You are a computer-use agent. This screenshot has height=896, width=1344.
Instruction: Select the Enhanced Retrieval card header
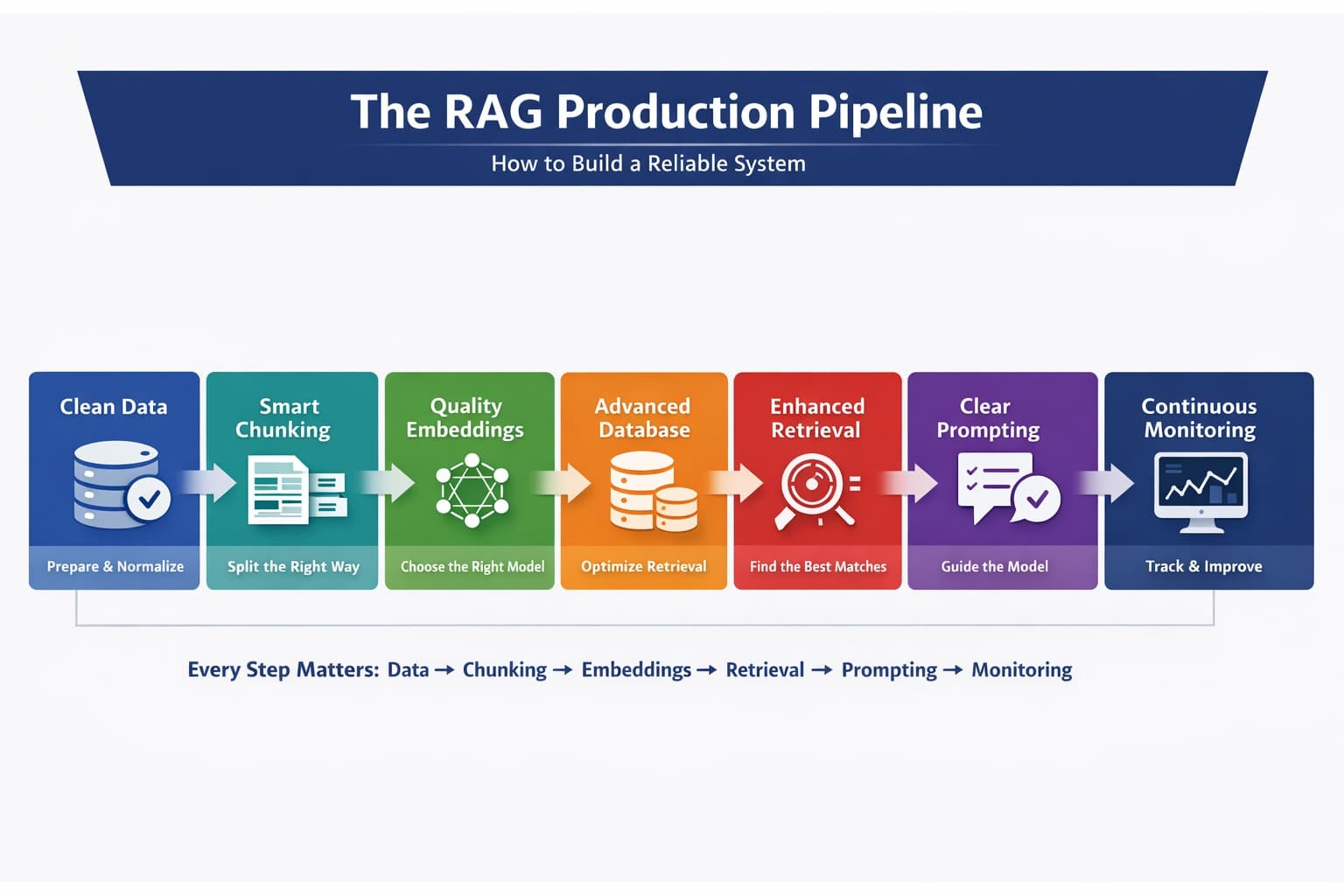click(x=816, y=417)
